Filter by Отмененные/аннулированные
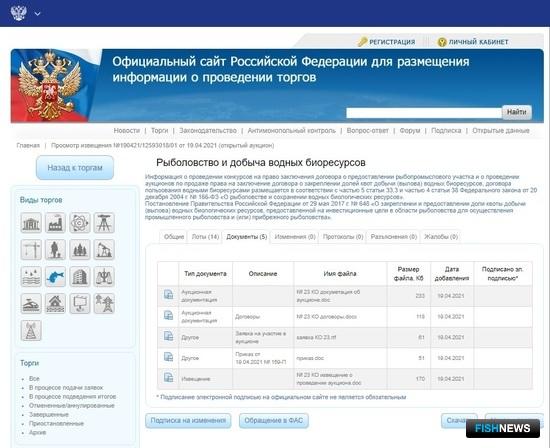550x448 pixels. (72, 406)
